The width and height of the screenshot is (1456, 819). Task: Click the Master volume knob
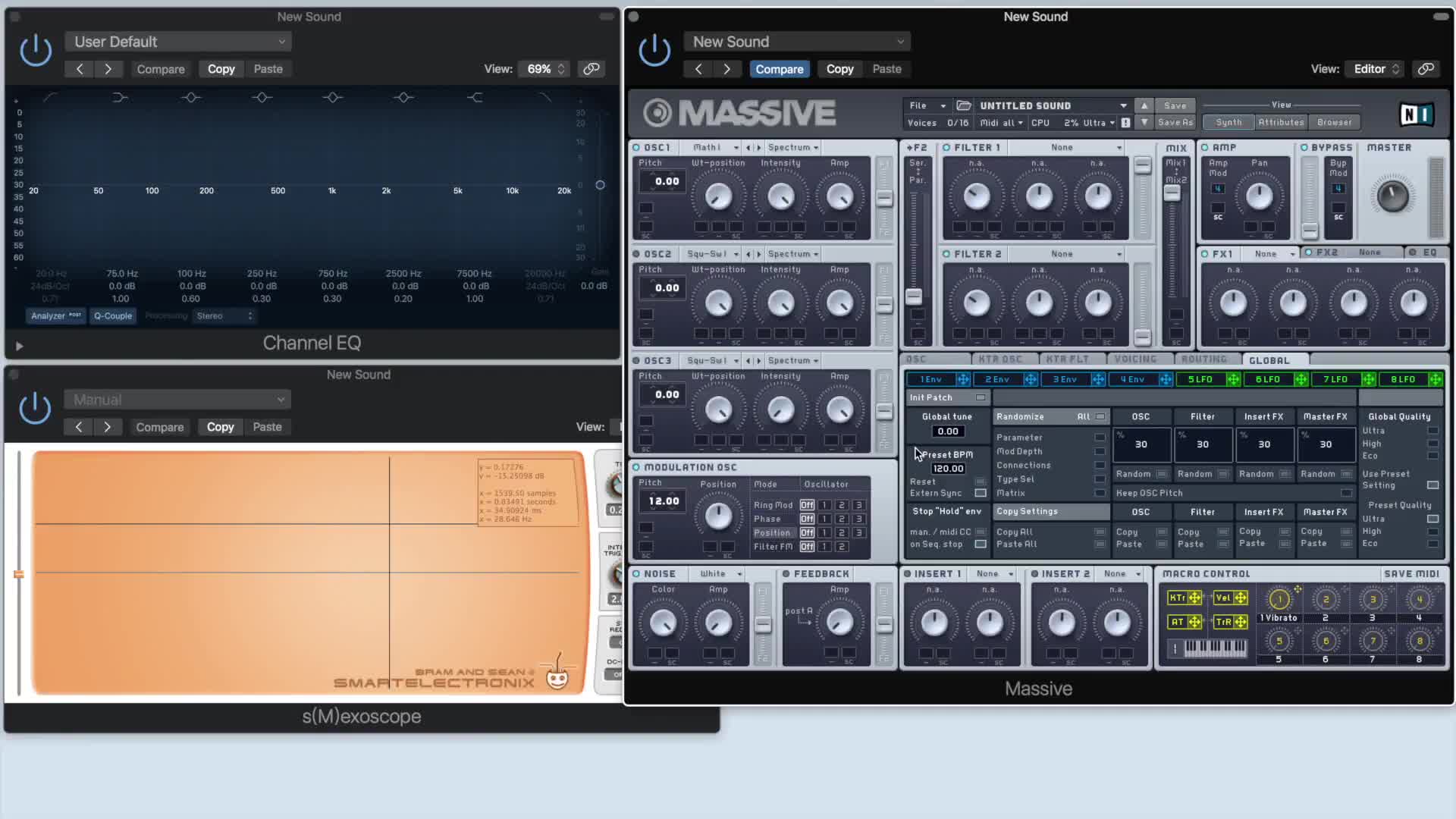point(1392,196)
